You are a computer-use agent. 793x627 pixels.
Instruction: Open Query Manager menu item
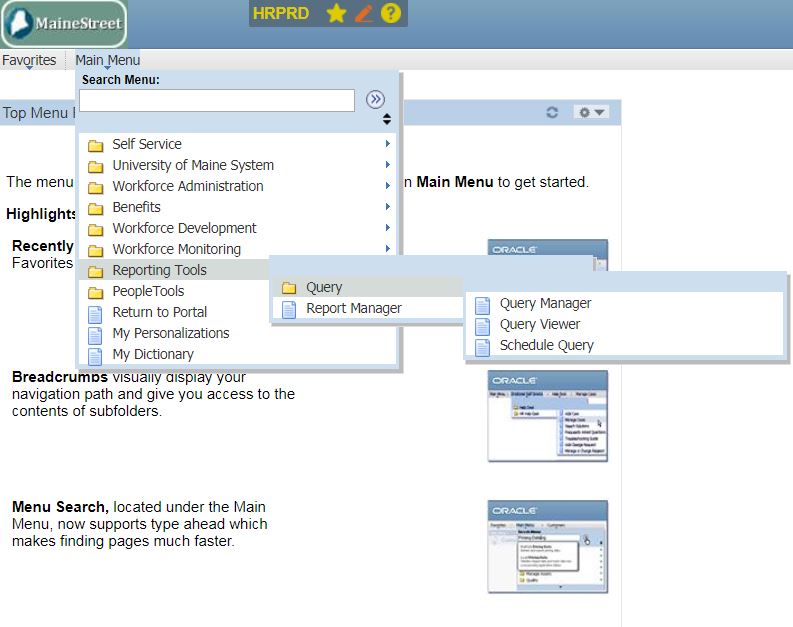(545, 303)
